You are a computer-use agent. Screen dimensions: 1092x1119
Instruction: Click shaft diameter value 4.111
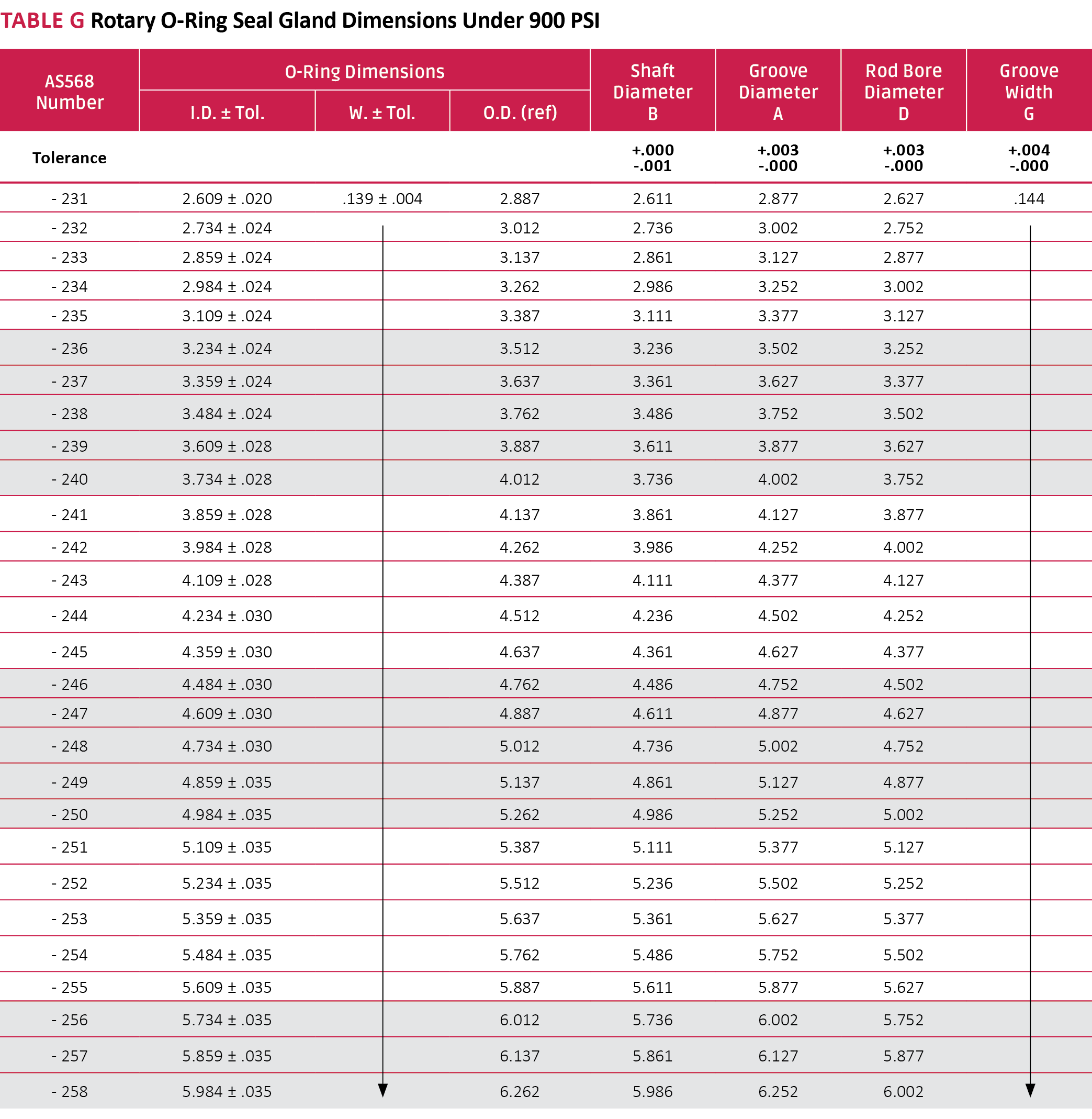point(652,580)
